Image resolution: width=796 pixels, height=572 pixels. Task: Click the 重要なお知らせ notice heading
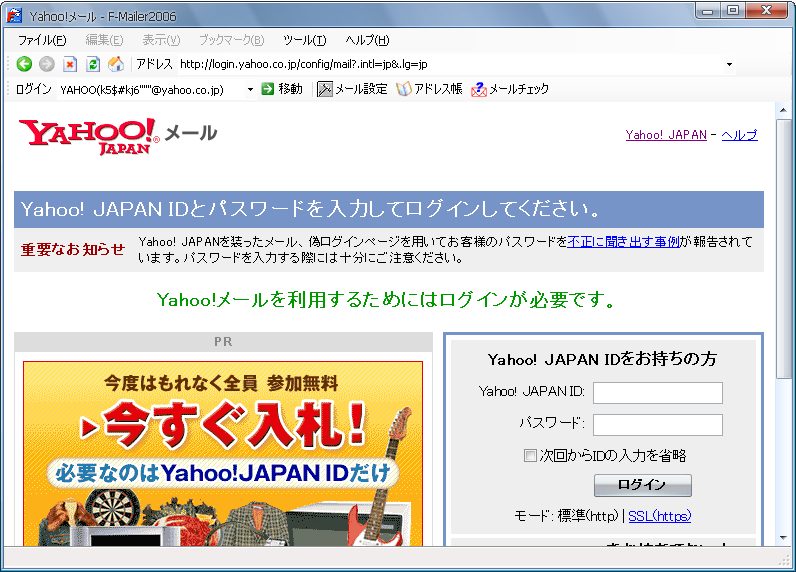73,249
